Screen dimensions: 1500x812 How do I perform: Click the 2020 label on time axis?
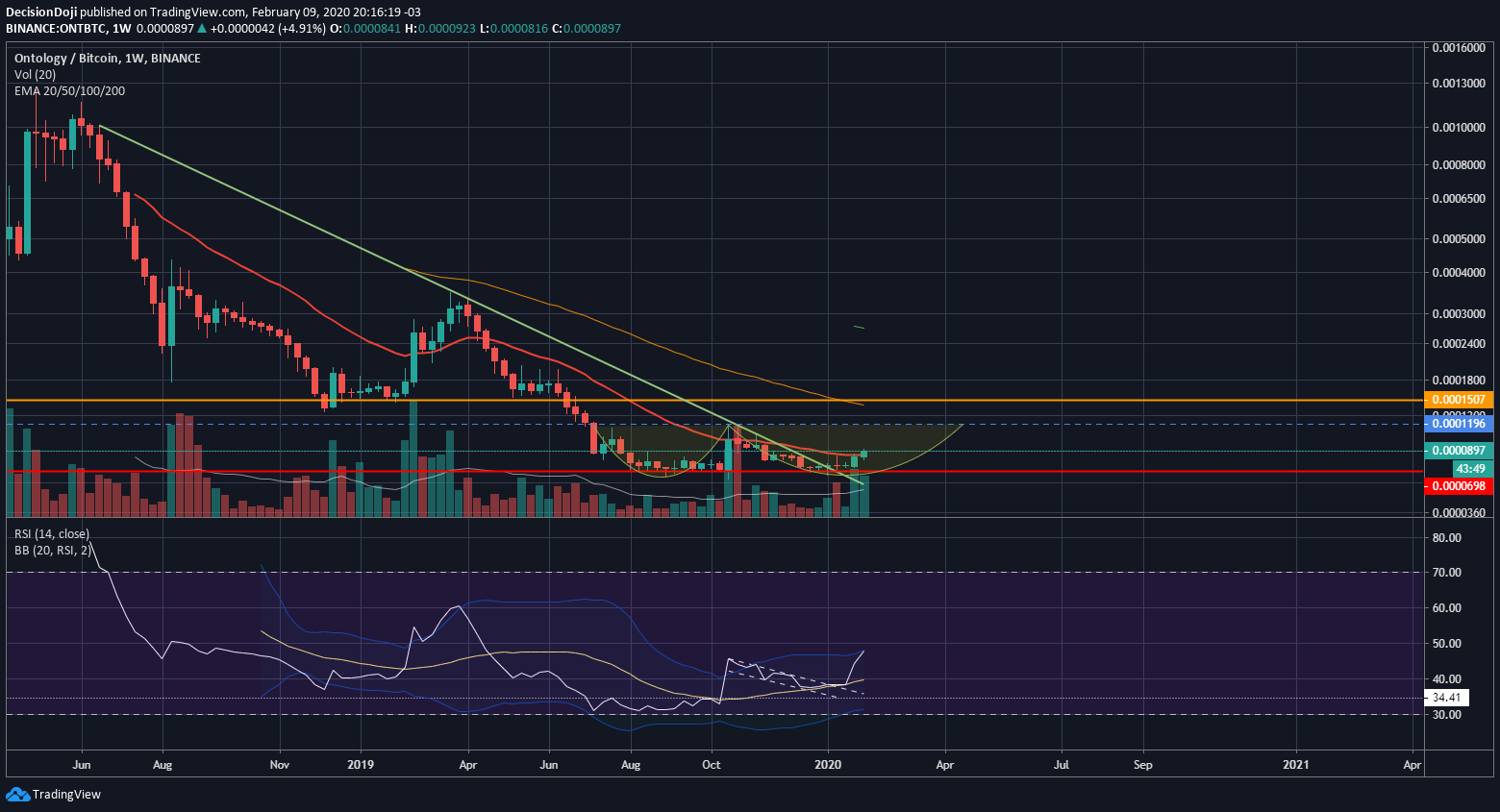click(x=828, y=765)
